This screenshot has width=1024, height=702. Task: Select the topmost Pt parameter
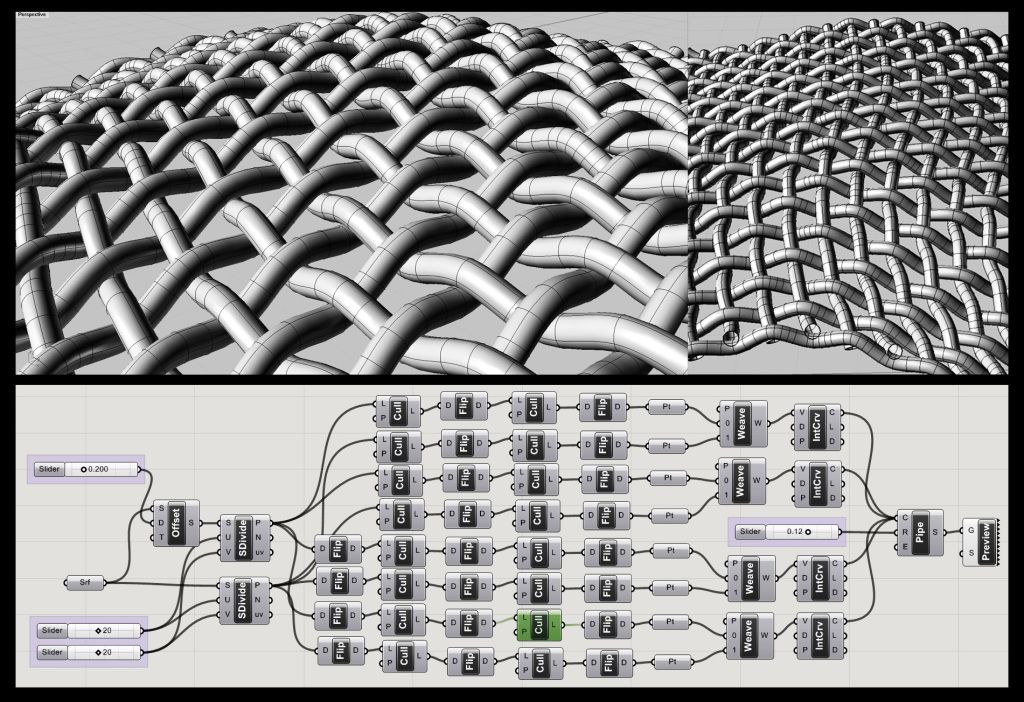668,408
